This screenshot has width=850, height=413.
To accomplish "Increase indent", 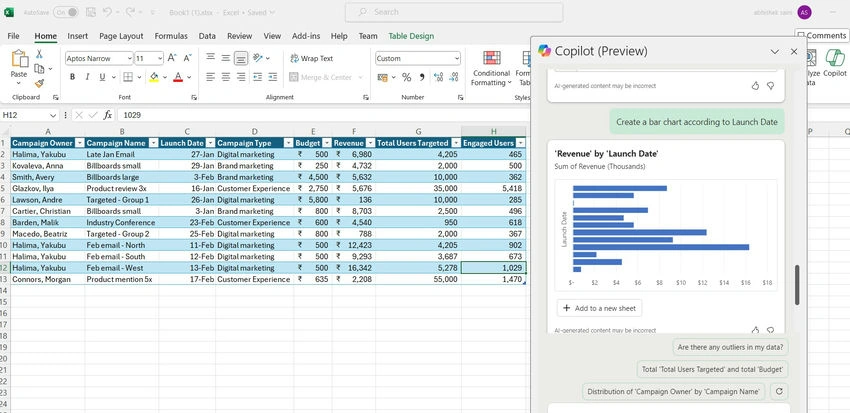I will pos(273,77).
